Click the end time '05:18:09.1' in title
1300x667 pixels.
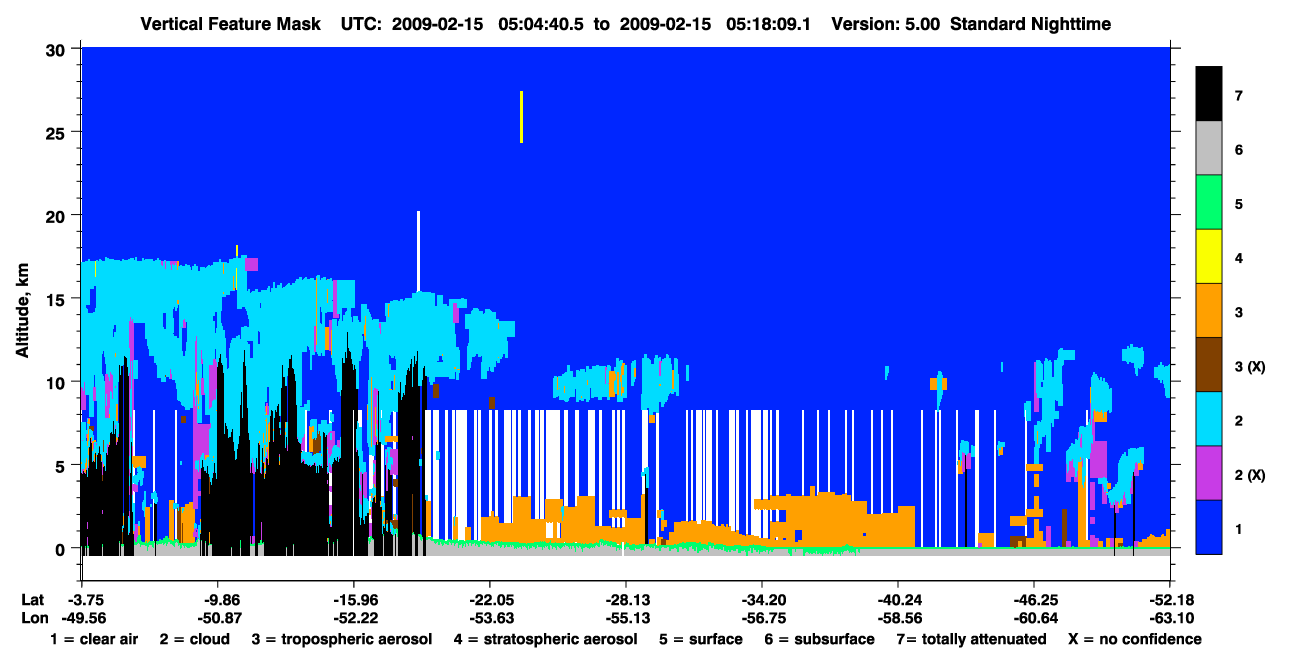[x=769, y=23]
